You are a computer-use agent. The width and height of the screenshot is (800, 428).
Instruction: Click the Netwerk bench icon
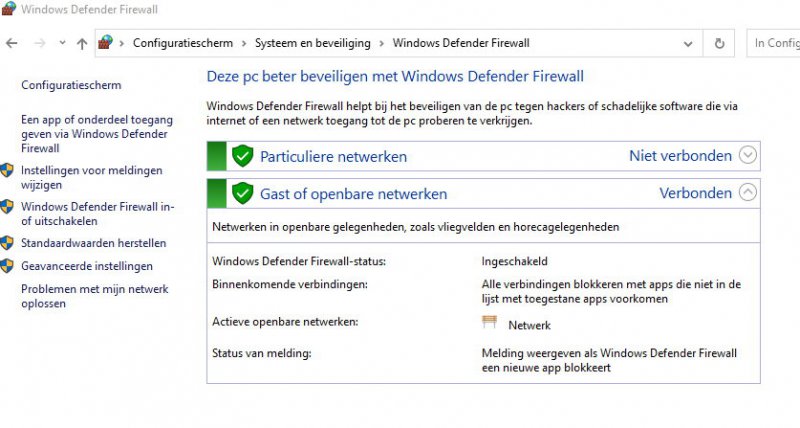[490, 324]
